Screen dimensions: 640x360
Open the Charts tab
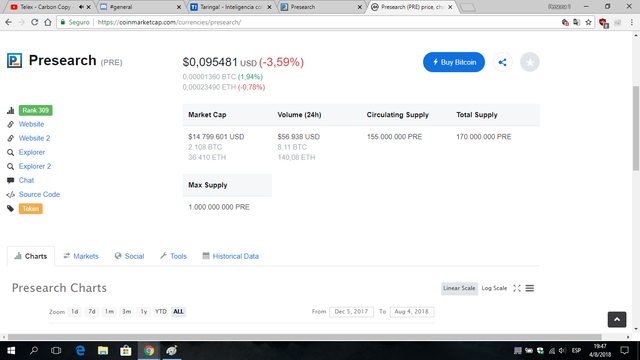tap(31, 256)
